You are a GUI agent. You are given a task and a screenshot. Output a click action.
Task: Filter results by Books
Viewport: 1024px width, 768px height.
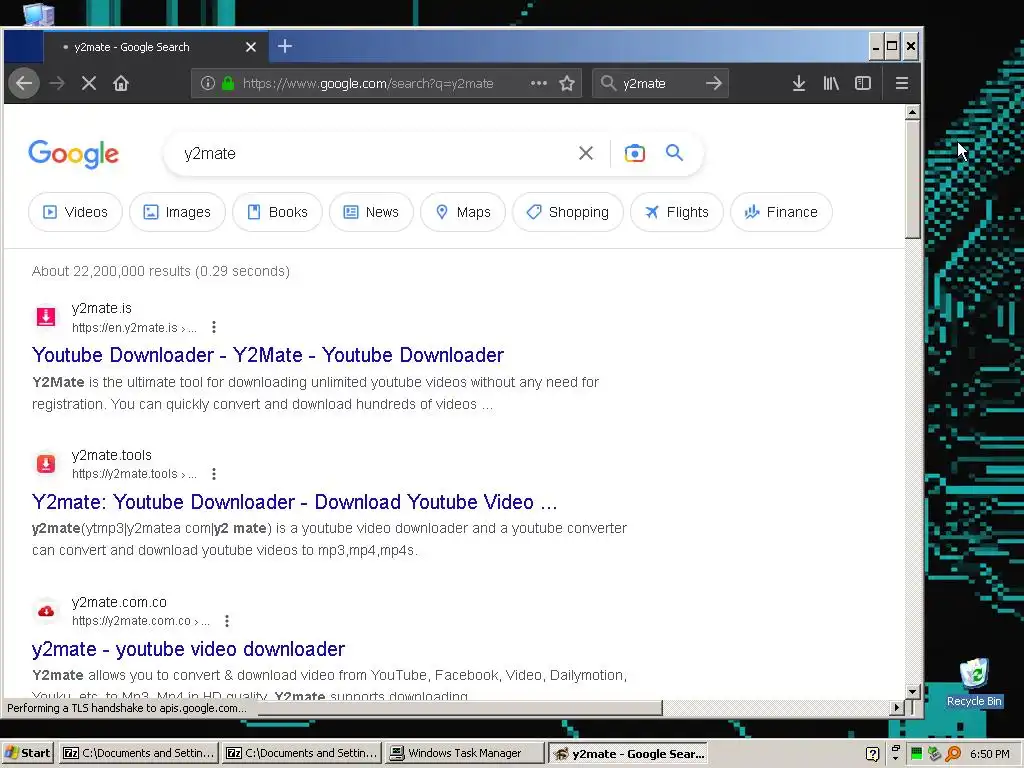pyautogui.click(x=278, y=212)
